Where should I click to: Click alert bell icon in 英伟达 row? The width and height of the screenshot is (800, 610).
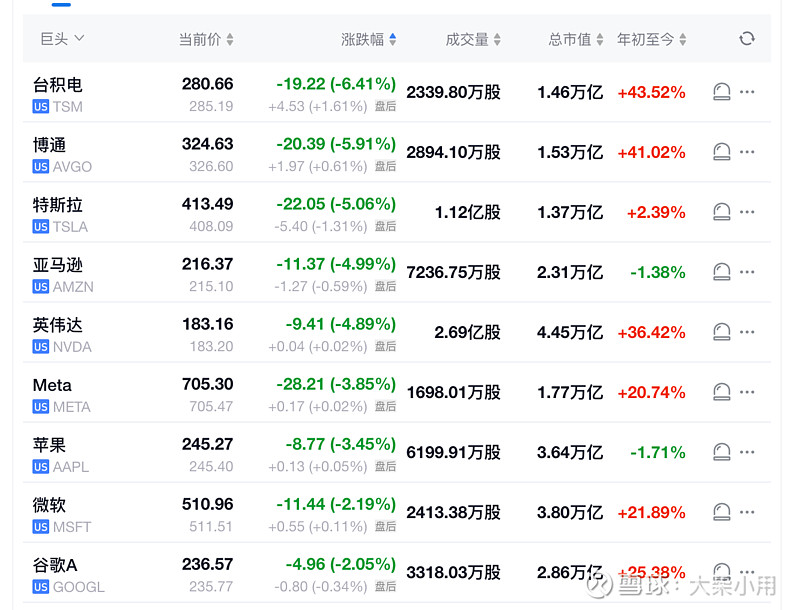[721, 332]
